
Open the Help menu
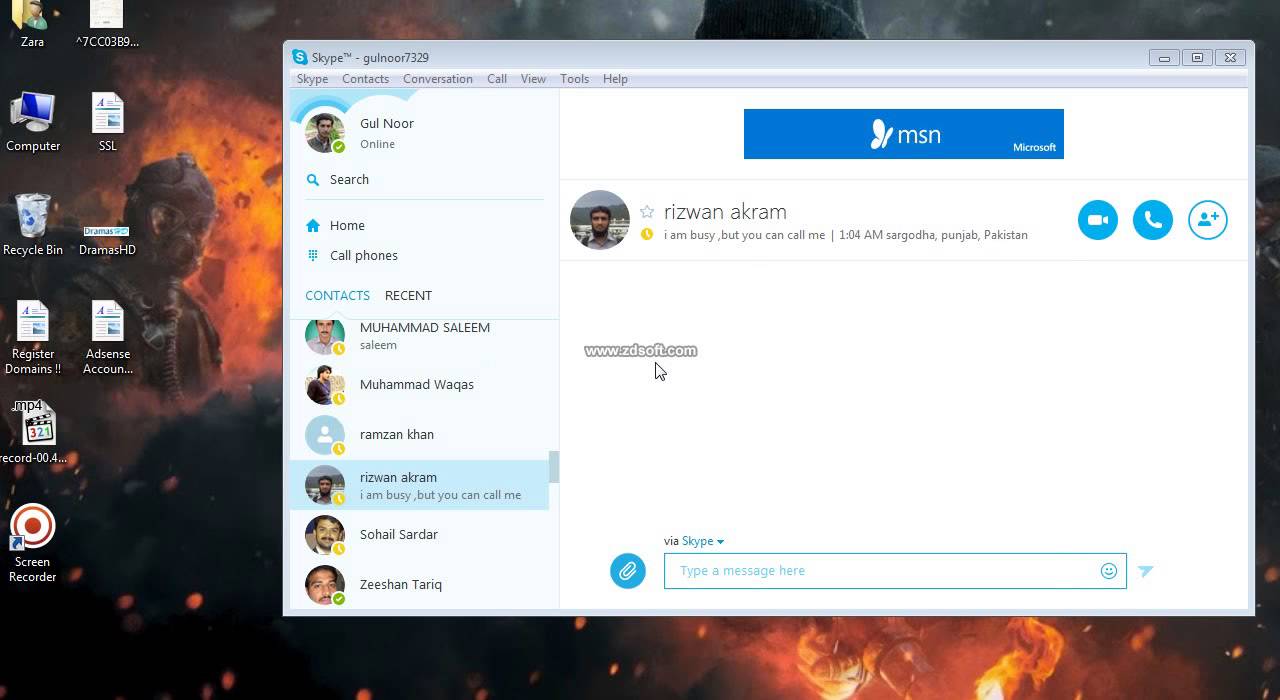coord(615,79)
